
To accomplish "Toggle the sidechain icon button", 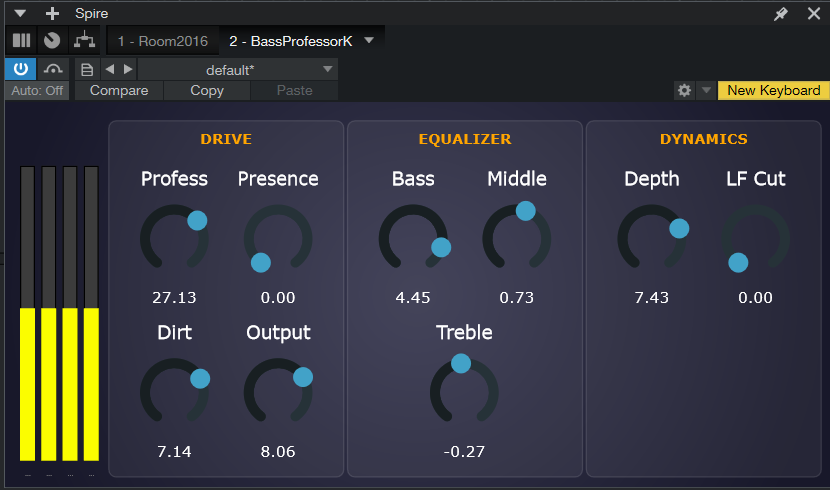I will [x=53, y=69].
